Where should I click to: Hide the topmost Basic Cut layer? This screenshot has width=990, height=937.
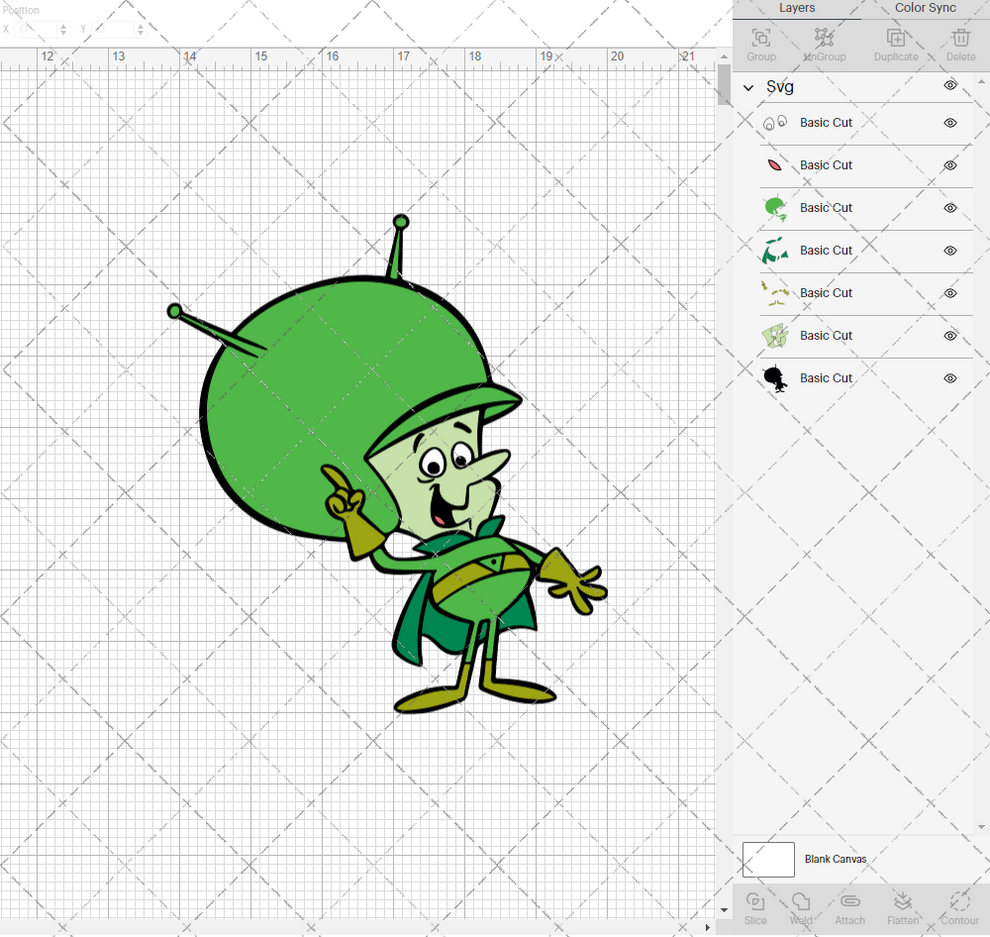(x=949, y=122)
